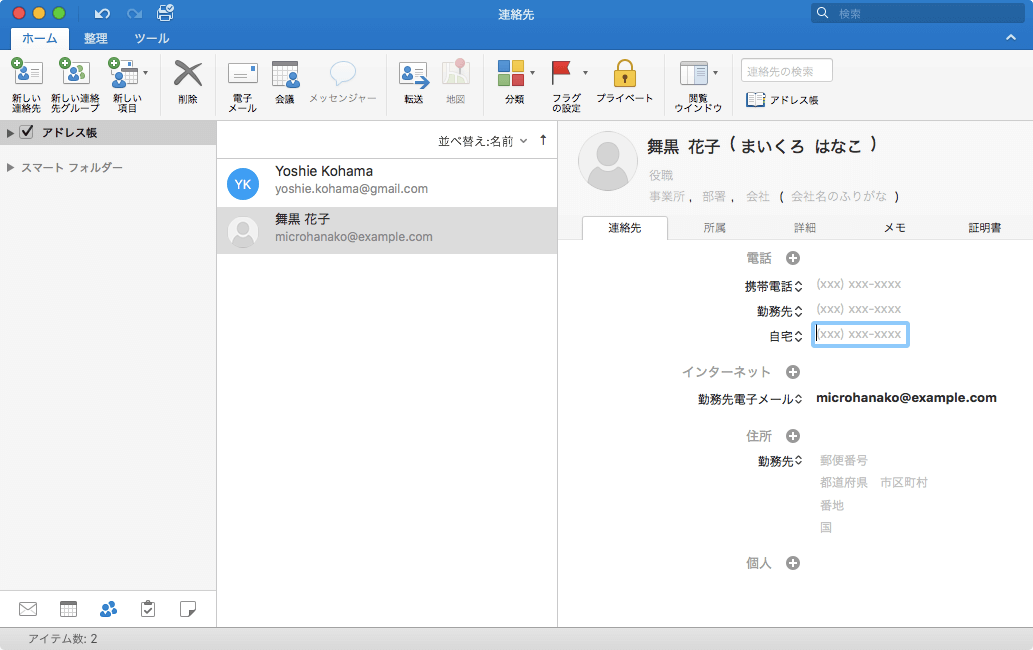This screenshot has width=1033, height=650.
Task: Open the 証明書 detail tab
Action: click(x=984, y=228)
